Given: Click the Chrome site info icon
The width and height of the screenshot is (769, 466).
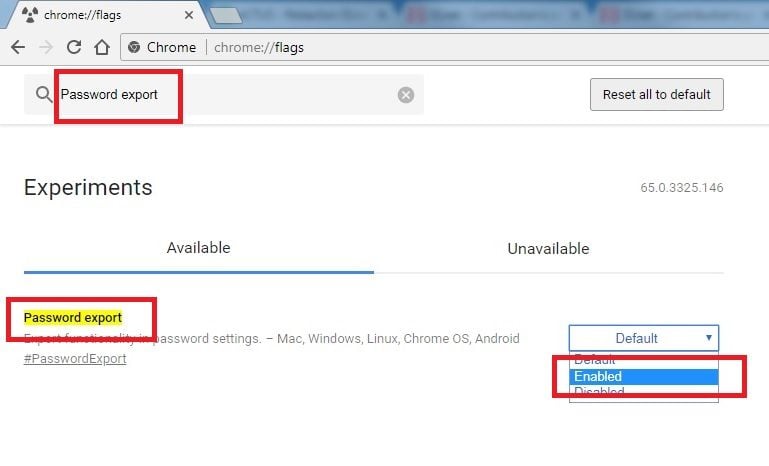Looking at the screenshot, I should coord(133,47).
